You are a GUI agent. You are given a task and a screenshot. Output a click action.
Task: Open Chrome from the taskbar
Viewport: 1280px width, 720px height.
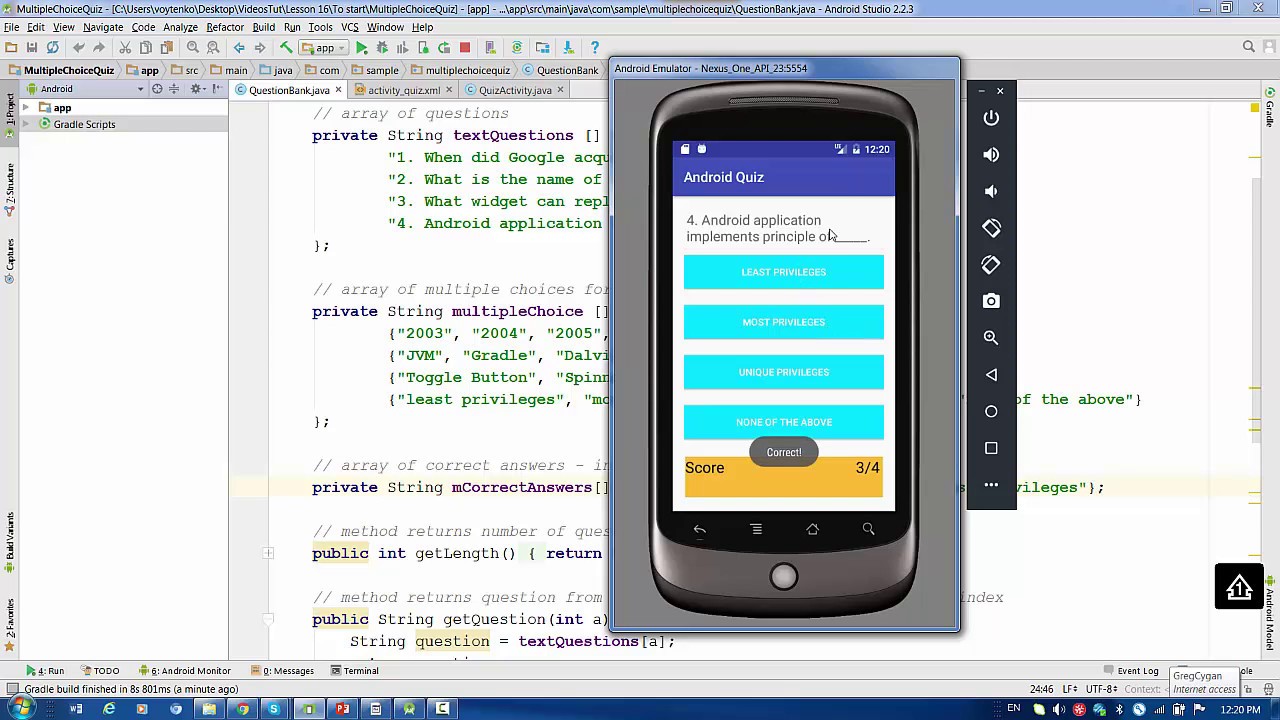(x=242, y=709)
